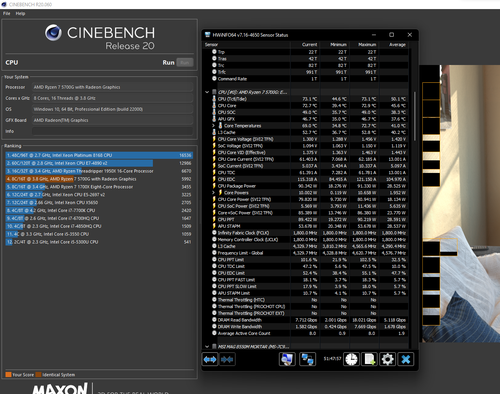
Task: Select ranking entry Intel Xeon Platinum 8168 CPU
Action: [x=99, y=155]
